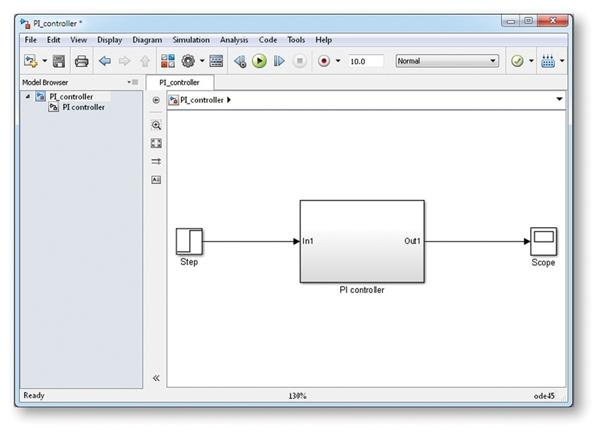This screenshot has width=600, height=433.
Task: Select PI controller subsystem in Model Browser
Action: tap(84, 107)
